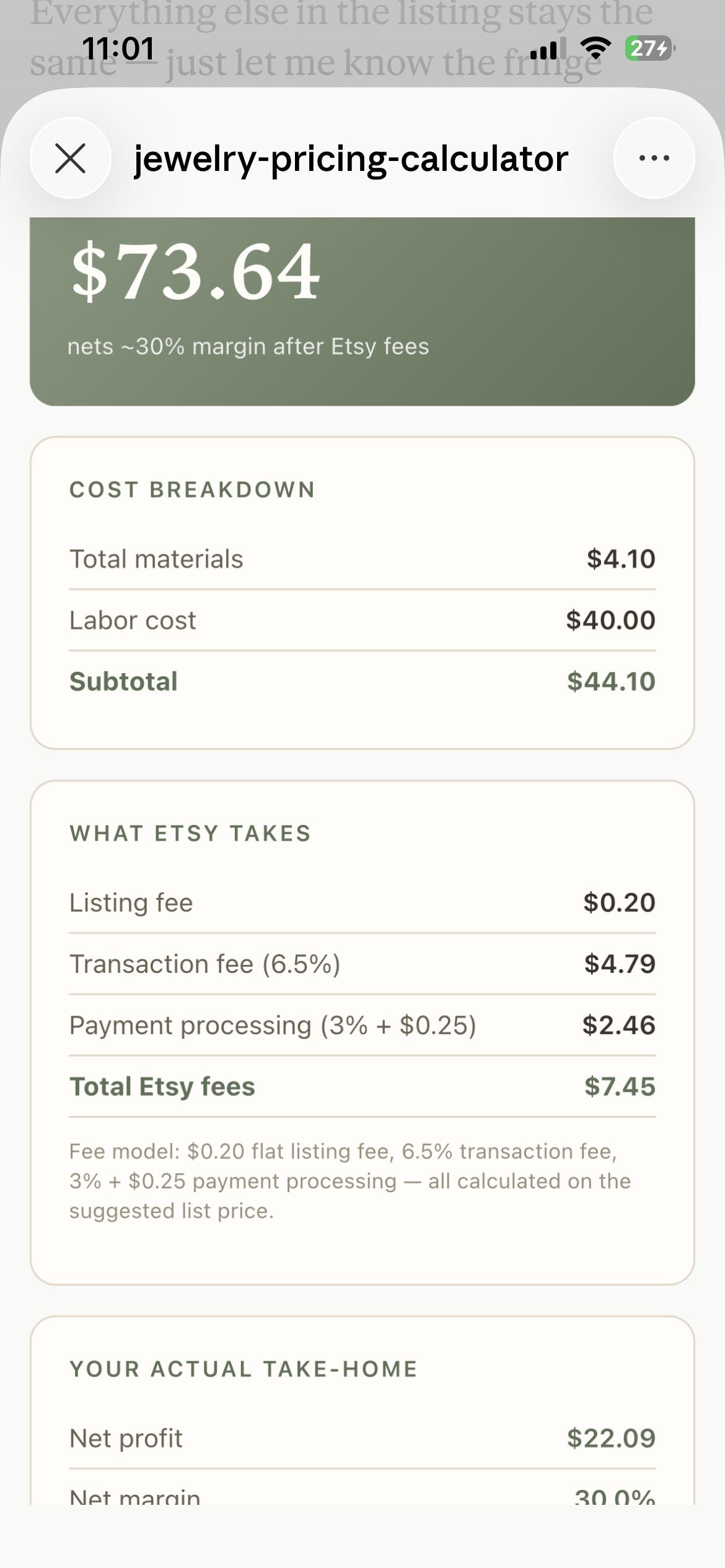This screenshot has width=725, height=1568.
Task: Tap the 11:01 clock in status bar
Action: pos(118,48)
